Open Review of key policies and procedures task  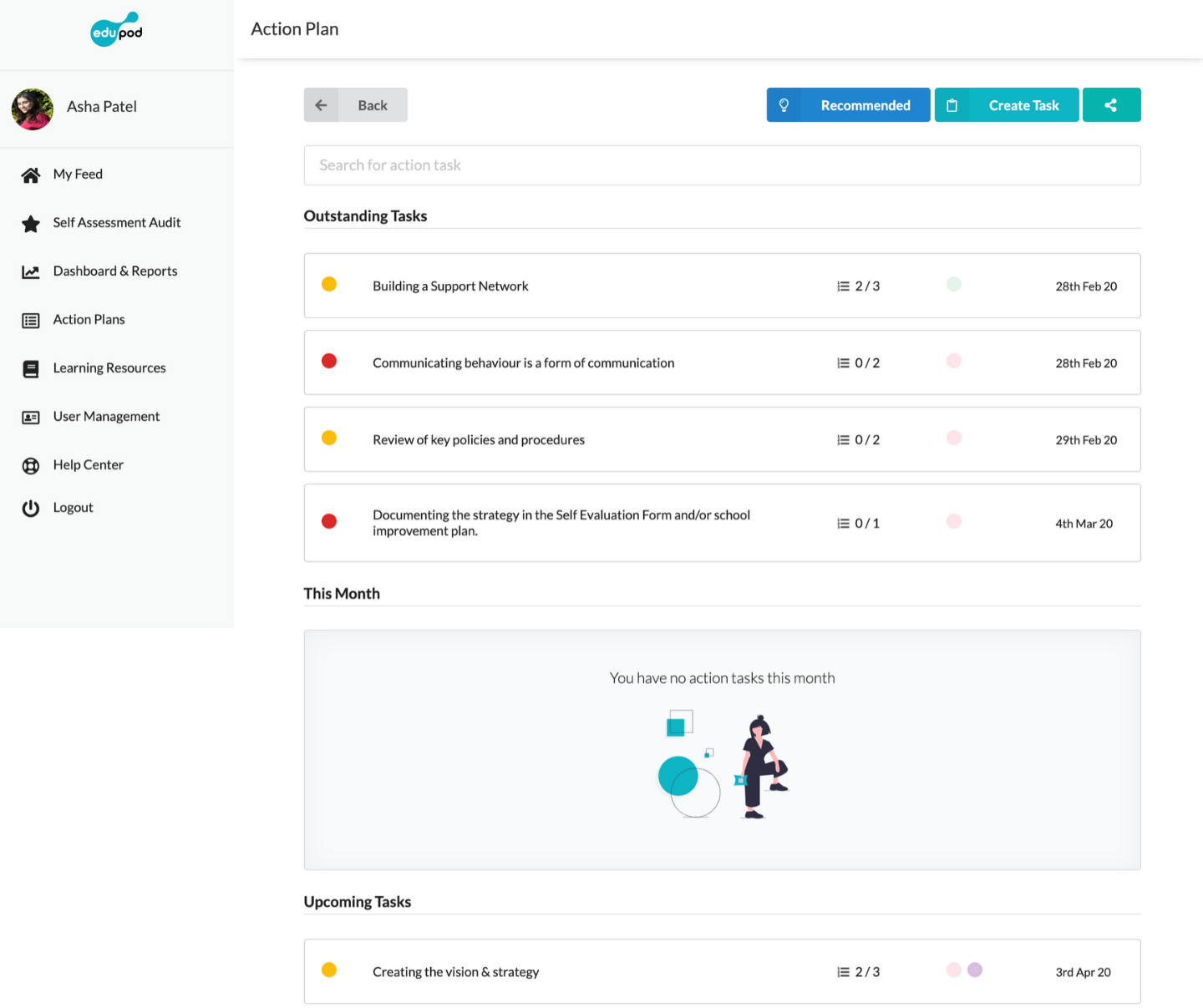click(x=478, y=440)
